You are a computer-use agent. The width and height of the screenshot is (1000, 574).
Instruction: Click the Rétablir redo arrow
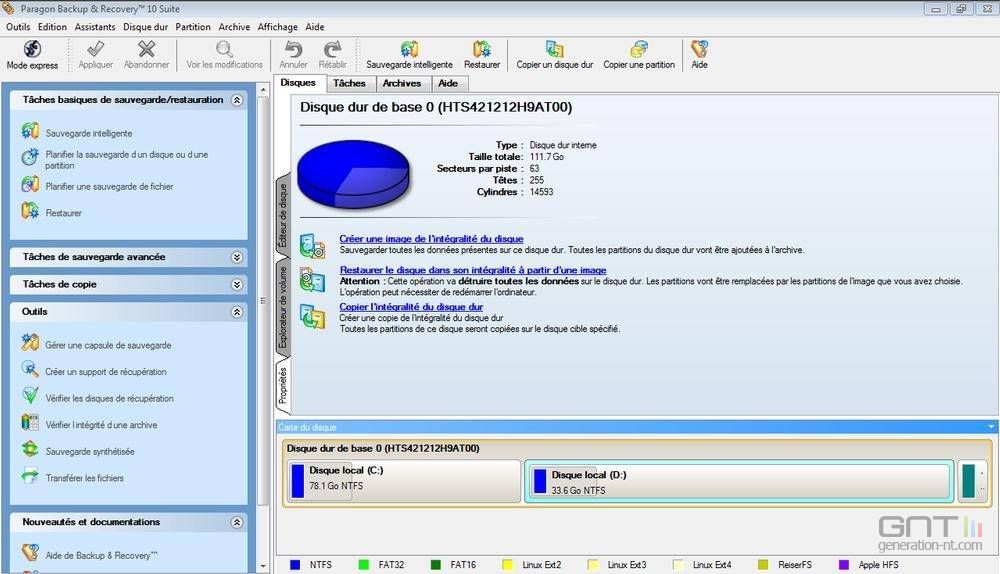point(332,49)
